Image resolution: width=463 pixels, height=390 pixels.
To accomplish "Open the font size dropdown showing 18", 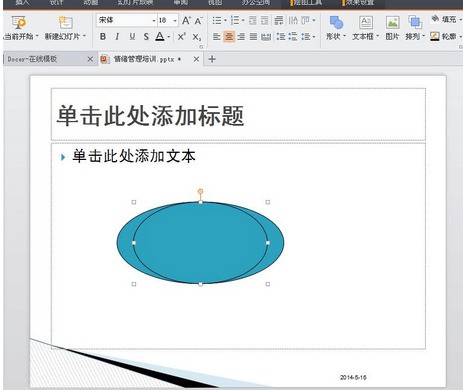I will pos(175,21).
